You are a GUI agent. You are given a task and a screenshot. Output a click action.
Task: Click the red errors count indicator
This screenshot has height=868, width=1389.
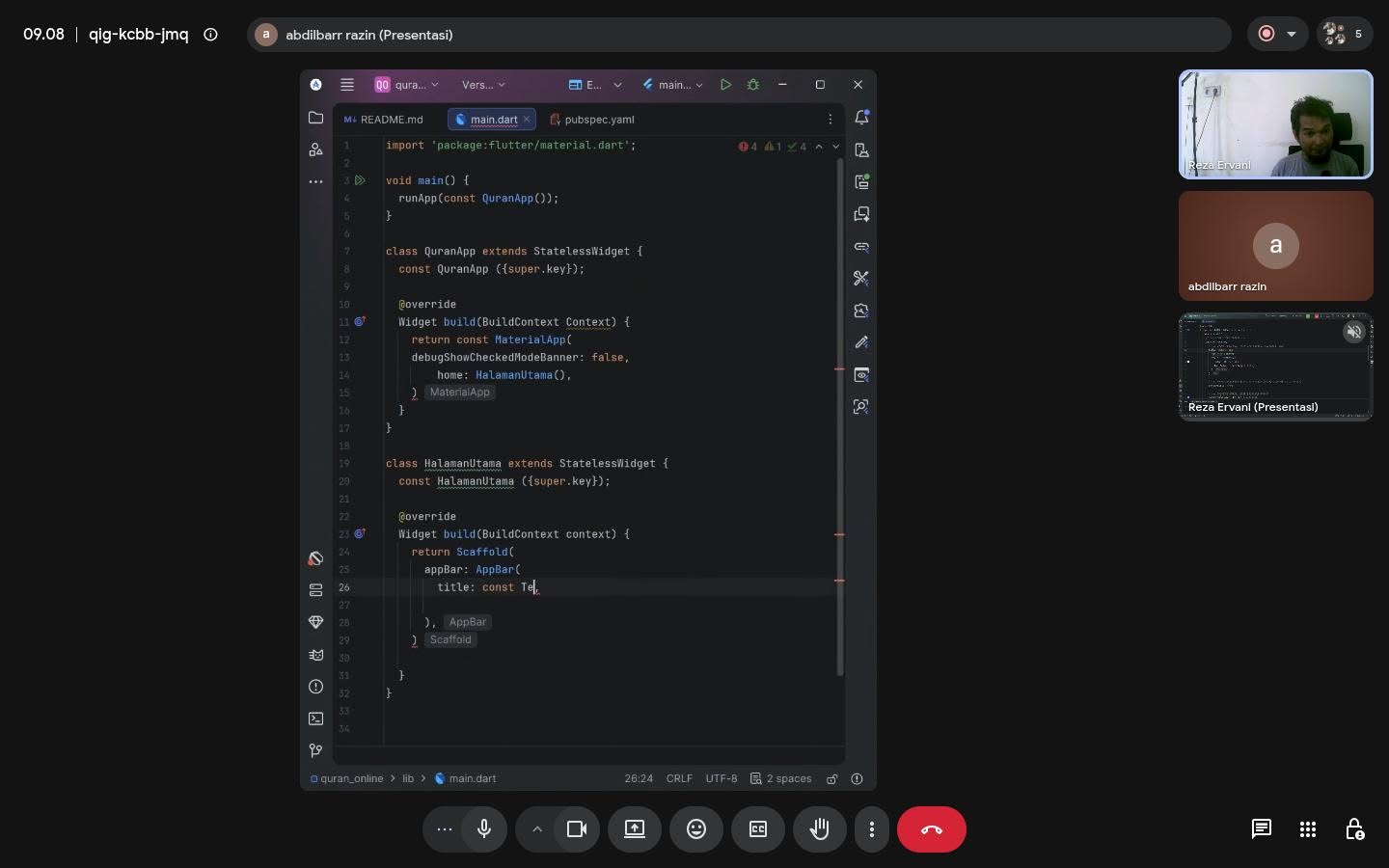pyautogui.click(x=749, y=147)
